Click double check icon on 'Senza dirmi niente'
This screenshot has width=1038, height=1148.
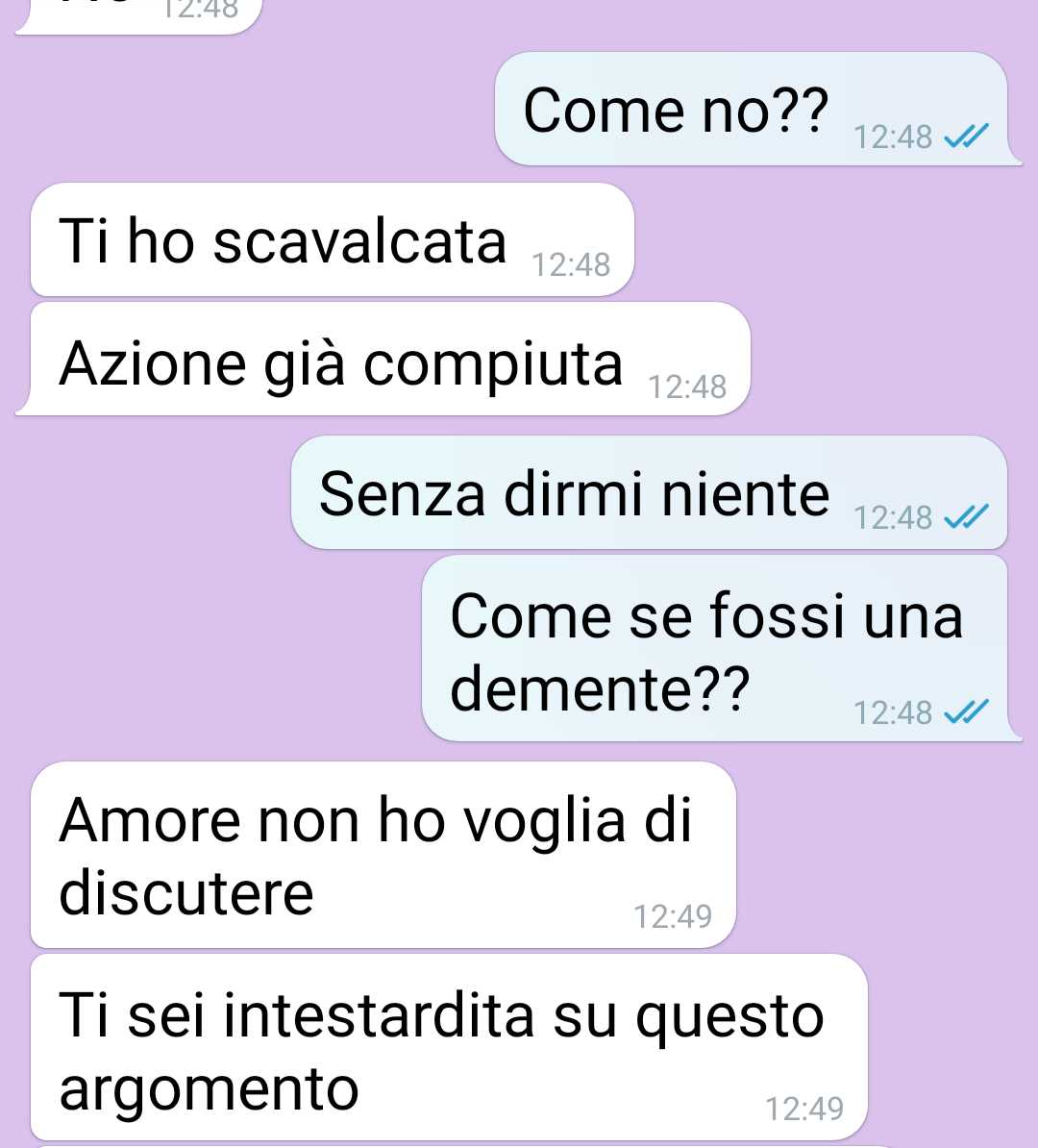[x=966, y=517]
